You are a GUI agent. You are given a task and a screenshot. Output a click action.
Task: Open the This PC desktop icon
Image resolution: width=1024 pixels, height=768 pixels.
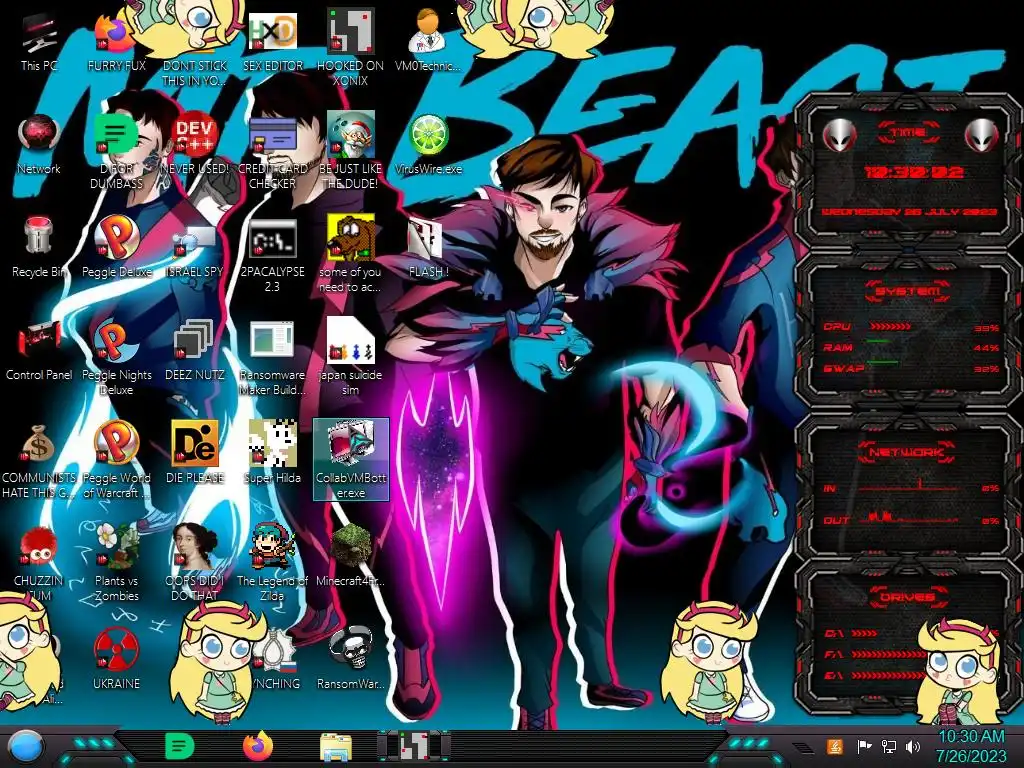coord(39,44)
